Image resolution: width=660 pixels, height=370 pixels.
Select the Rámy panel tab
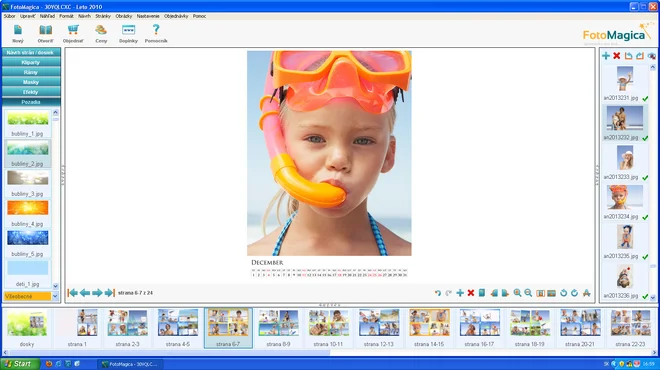[x=31, y=72]
